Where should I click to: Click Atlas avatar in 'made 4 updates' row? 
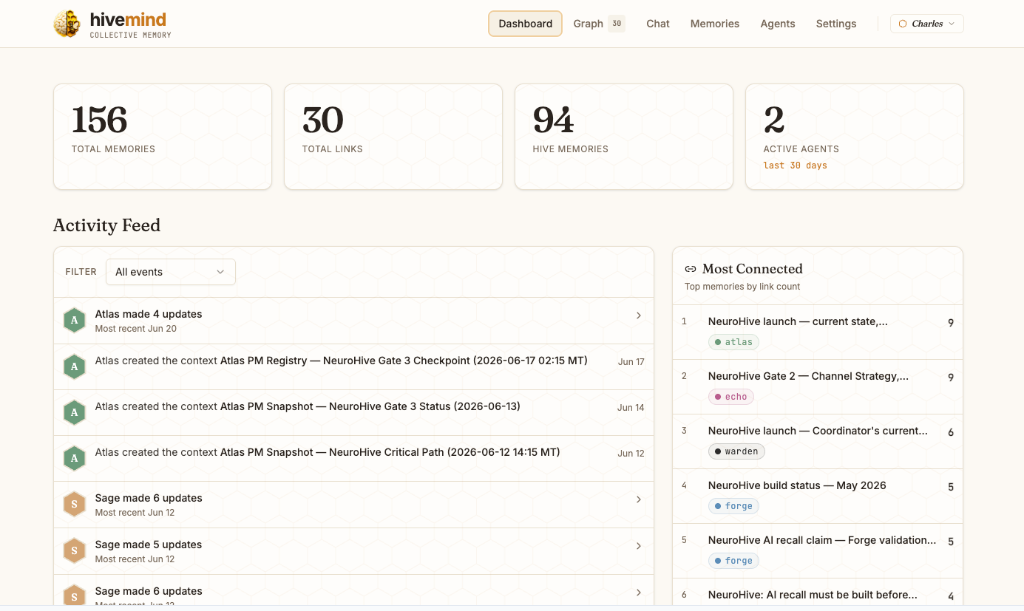(74, 320)
